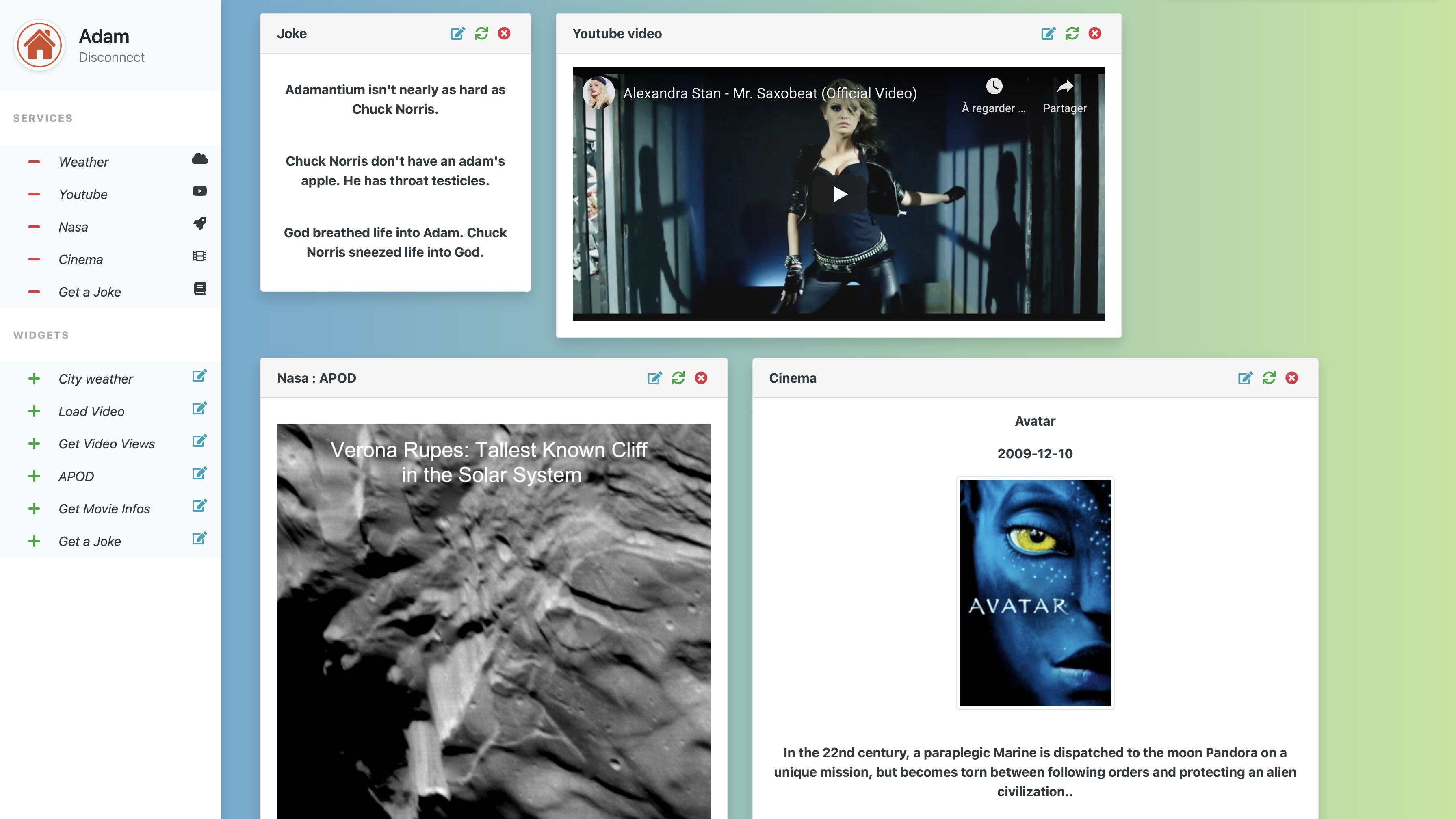This screenshot has width=1456, height=819.
Task: Select the APOD widget label
Action: 76,476
